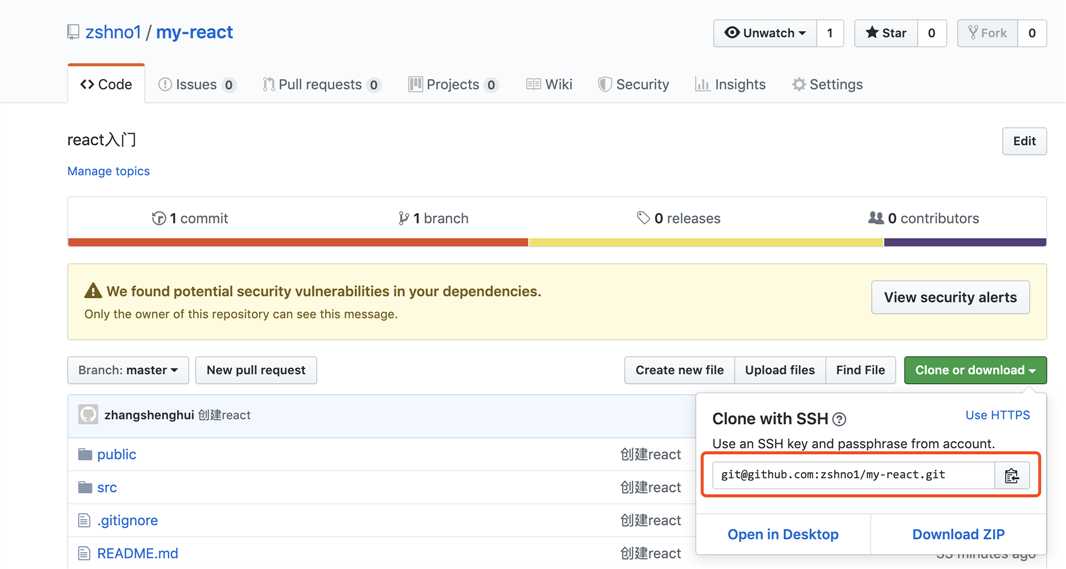Click the commit message in public row

click(x=650, y=454)
